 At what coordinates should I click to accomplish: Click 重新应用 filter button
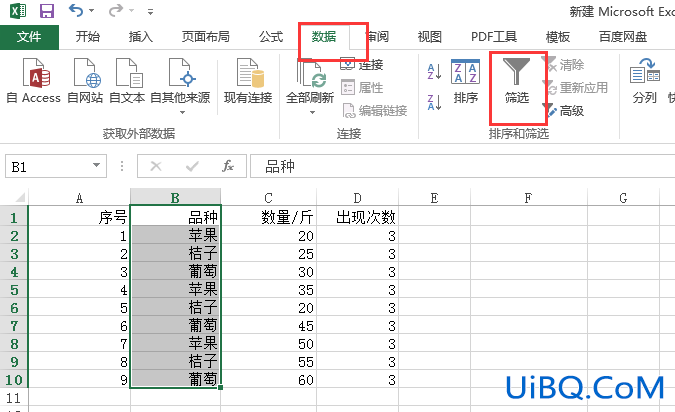click(576, 88)
